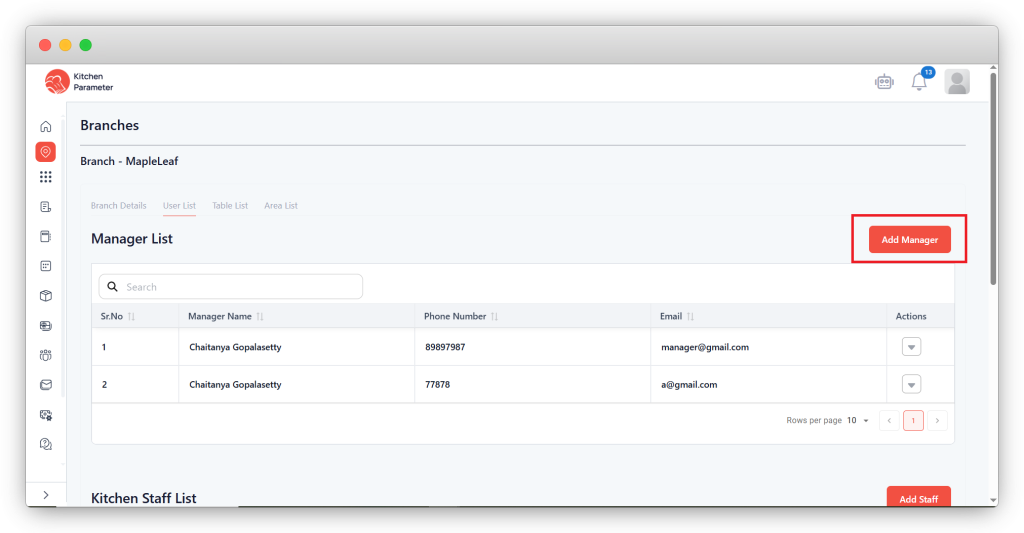Open the Area List tab

coord(281,206)
